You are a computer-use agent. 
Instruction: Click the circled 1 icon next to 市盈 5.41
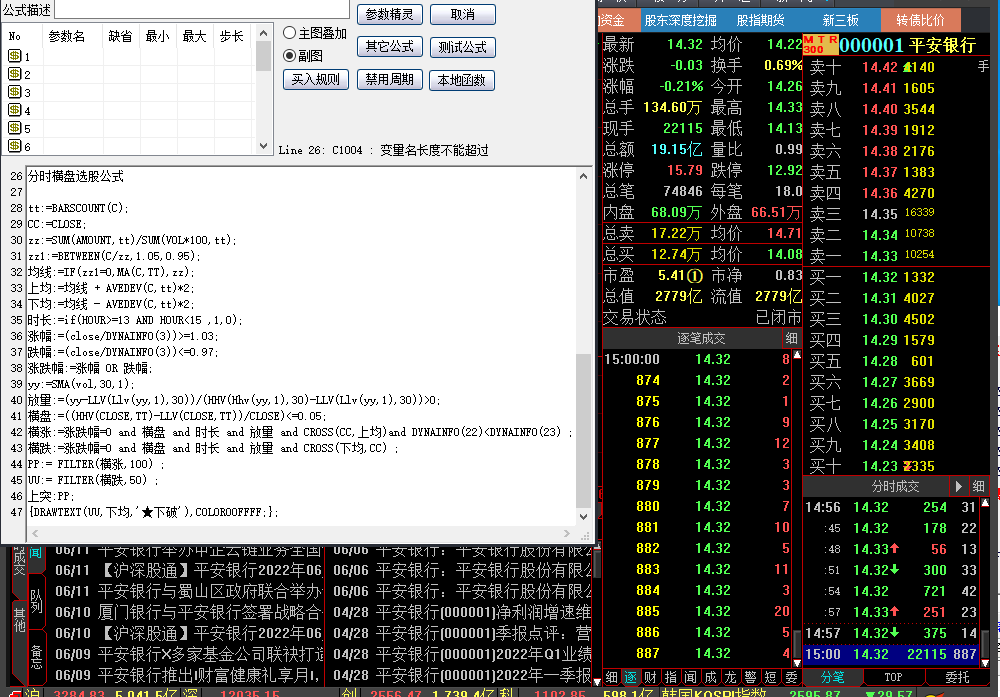point(695,276)
